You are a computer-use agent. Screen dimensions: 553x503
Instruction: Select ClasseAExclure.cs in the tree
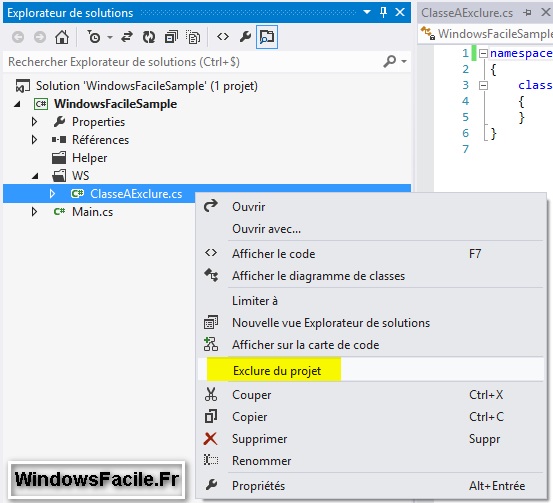point(136,194)
